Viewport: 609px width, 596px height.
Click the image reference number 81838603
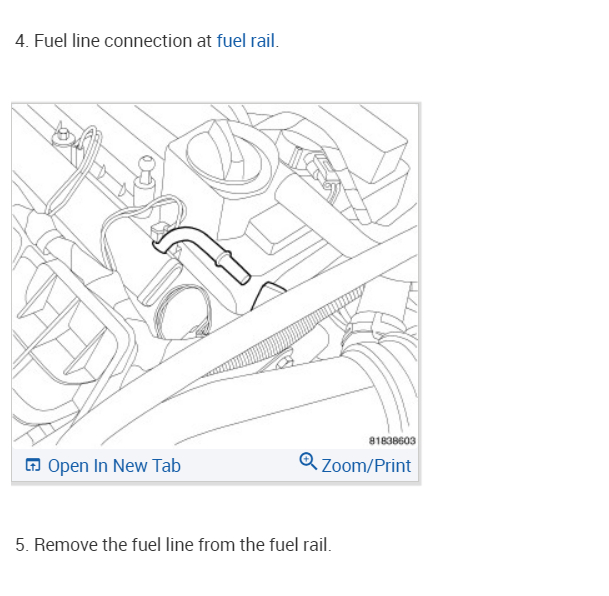pos(392,440)
